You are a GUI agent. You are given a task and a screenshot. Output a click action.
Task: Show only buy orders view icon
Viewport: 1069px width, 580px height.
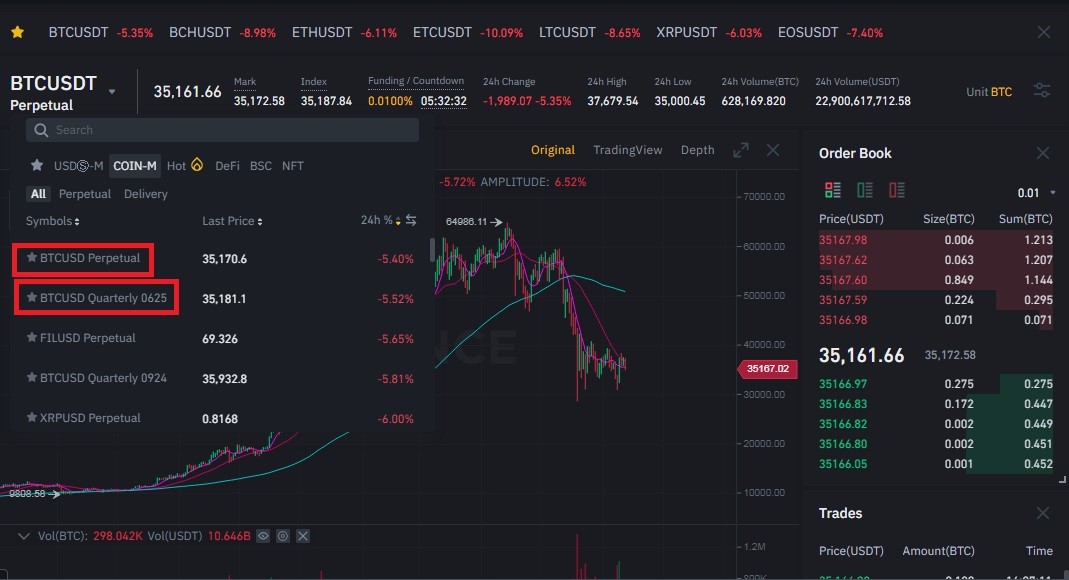click(864, 190)
